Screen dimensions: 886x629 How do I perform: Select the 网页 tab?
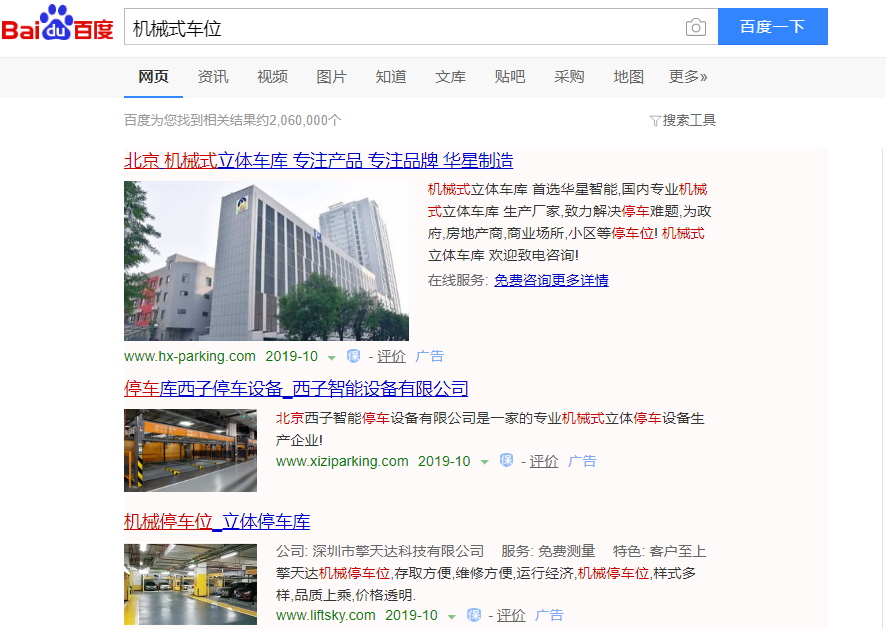pos(153,76)
